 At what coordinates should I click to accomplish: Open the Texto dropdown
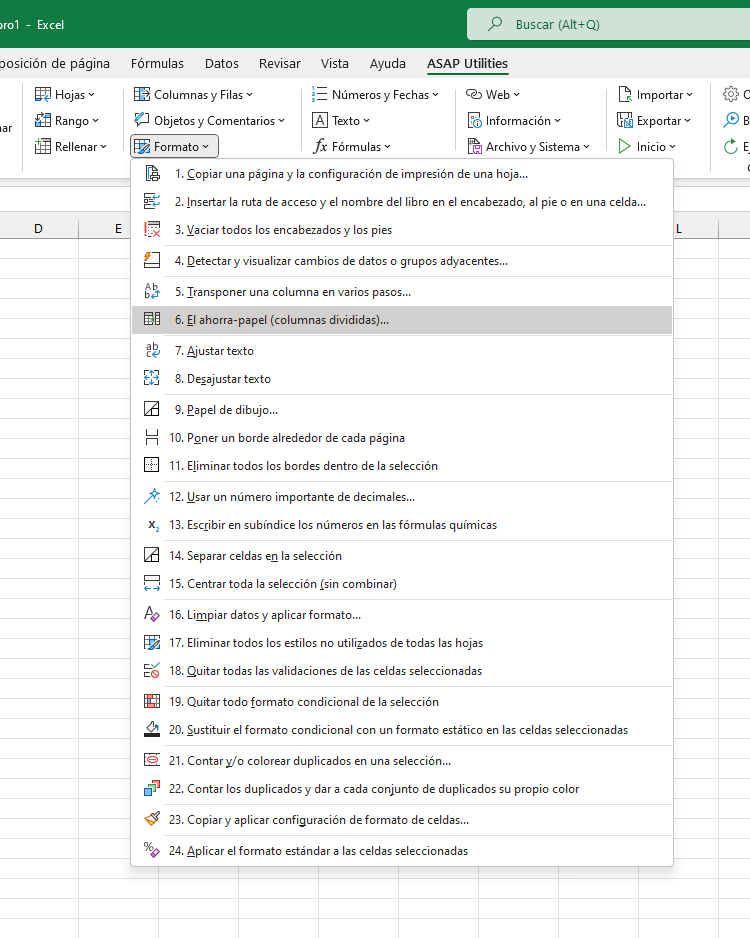pos(341,120)
